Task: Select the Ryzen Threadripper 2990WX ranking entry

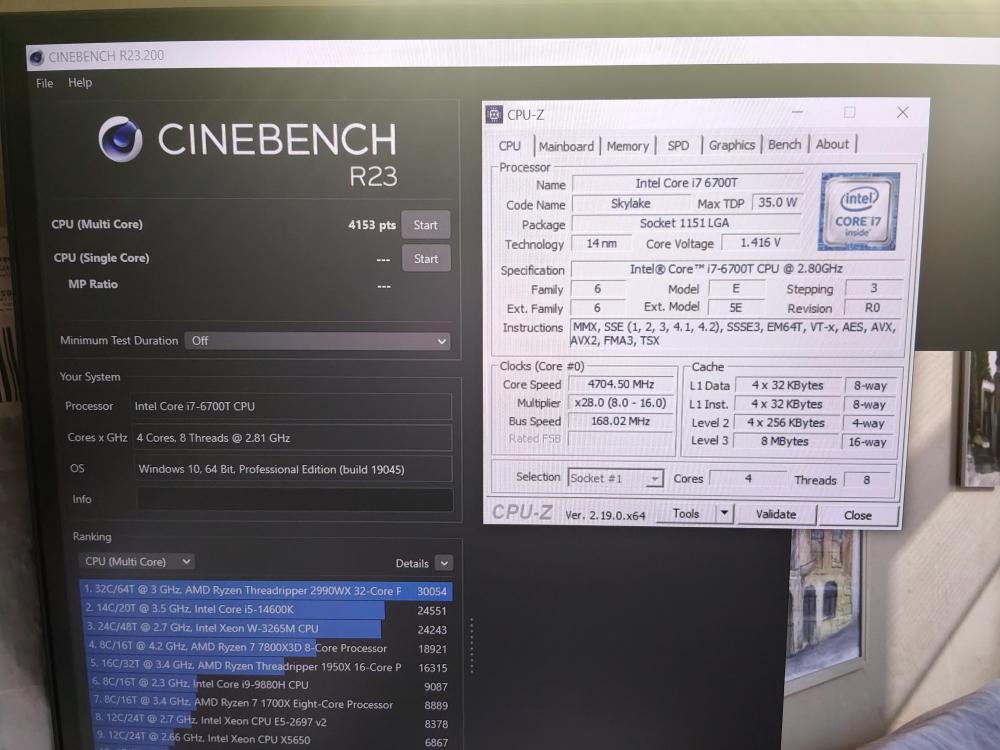Action: pos(266,591)
